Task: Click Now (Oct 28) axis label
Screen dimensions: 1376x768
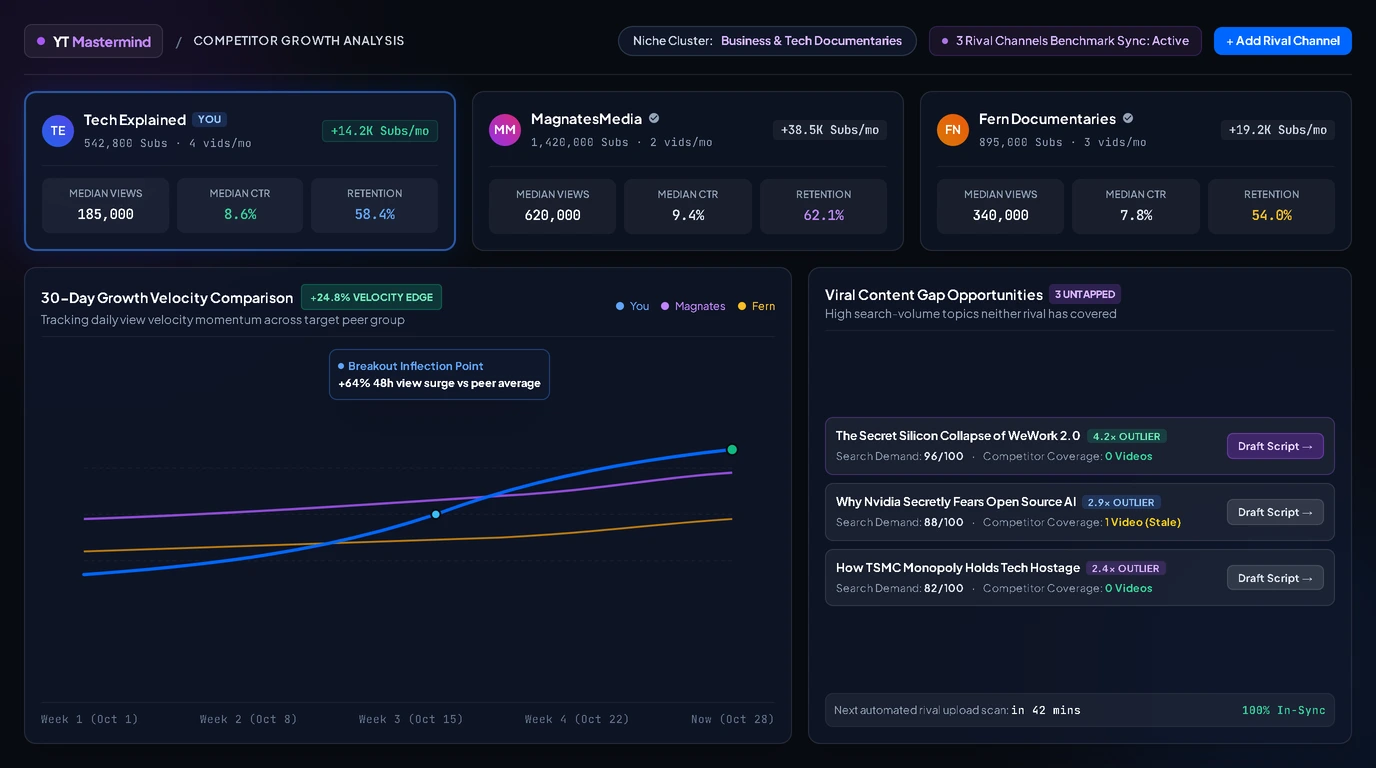Action: click(x=732, y=719)
